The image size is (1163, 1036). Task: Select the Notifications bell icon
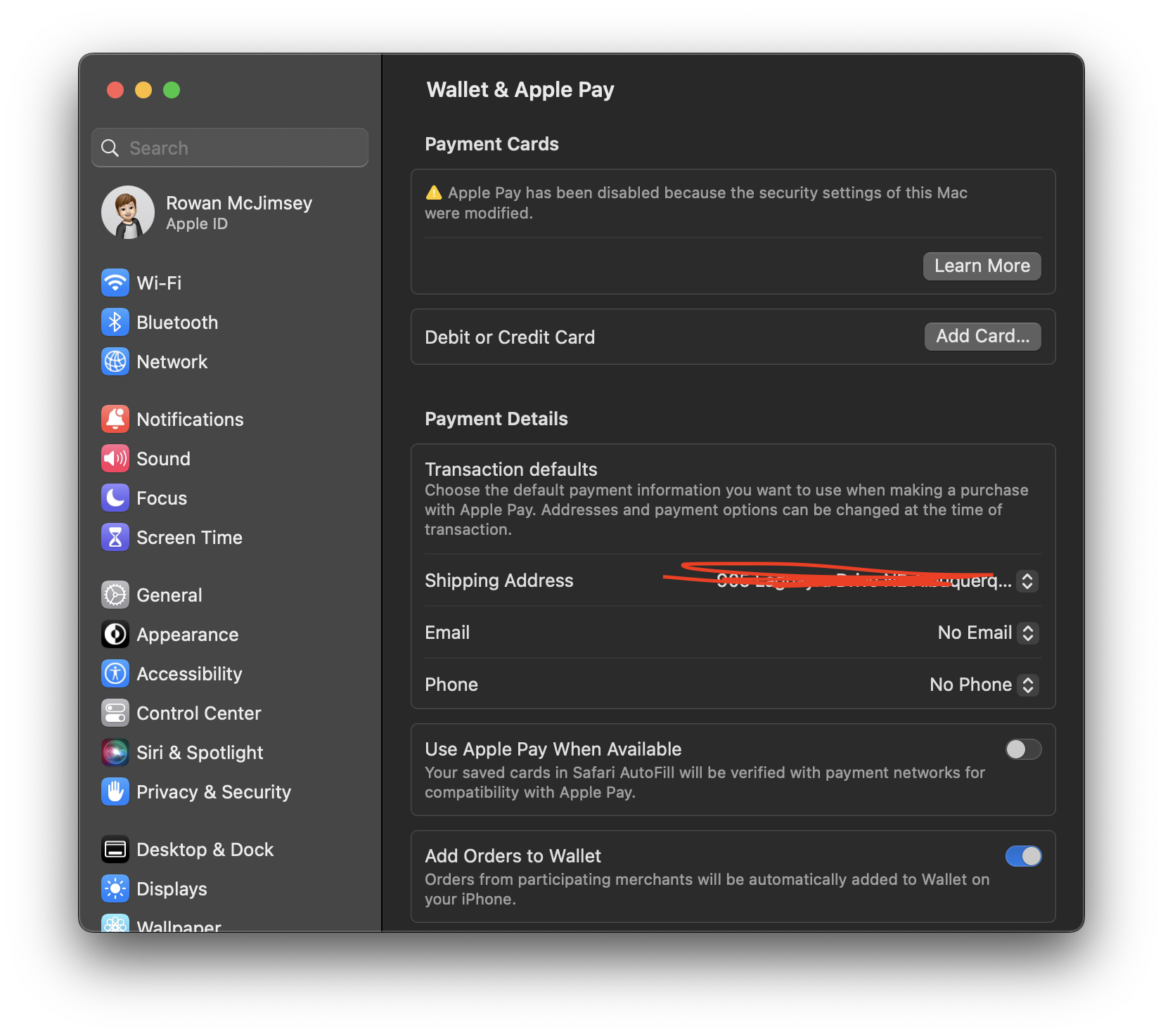115,420
